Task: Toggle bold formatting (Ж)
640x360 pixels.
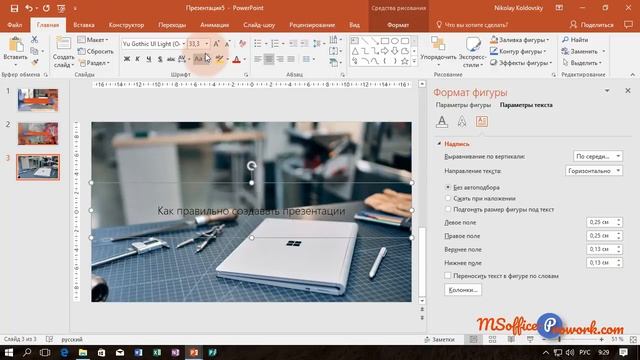Action: pyautogui.click(x=127, y=60)
